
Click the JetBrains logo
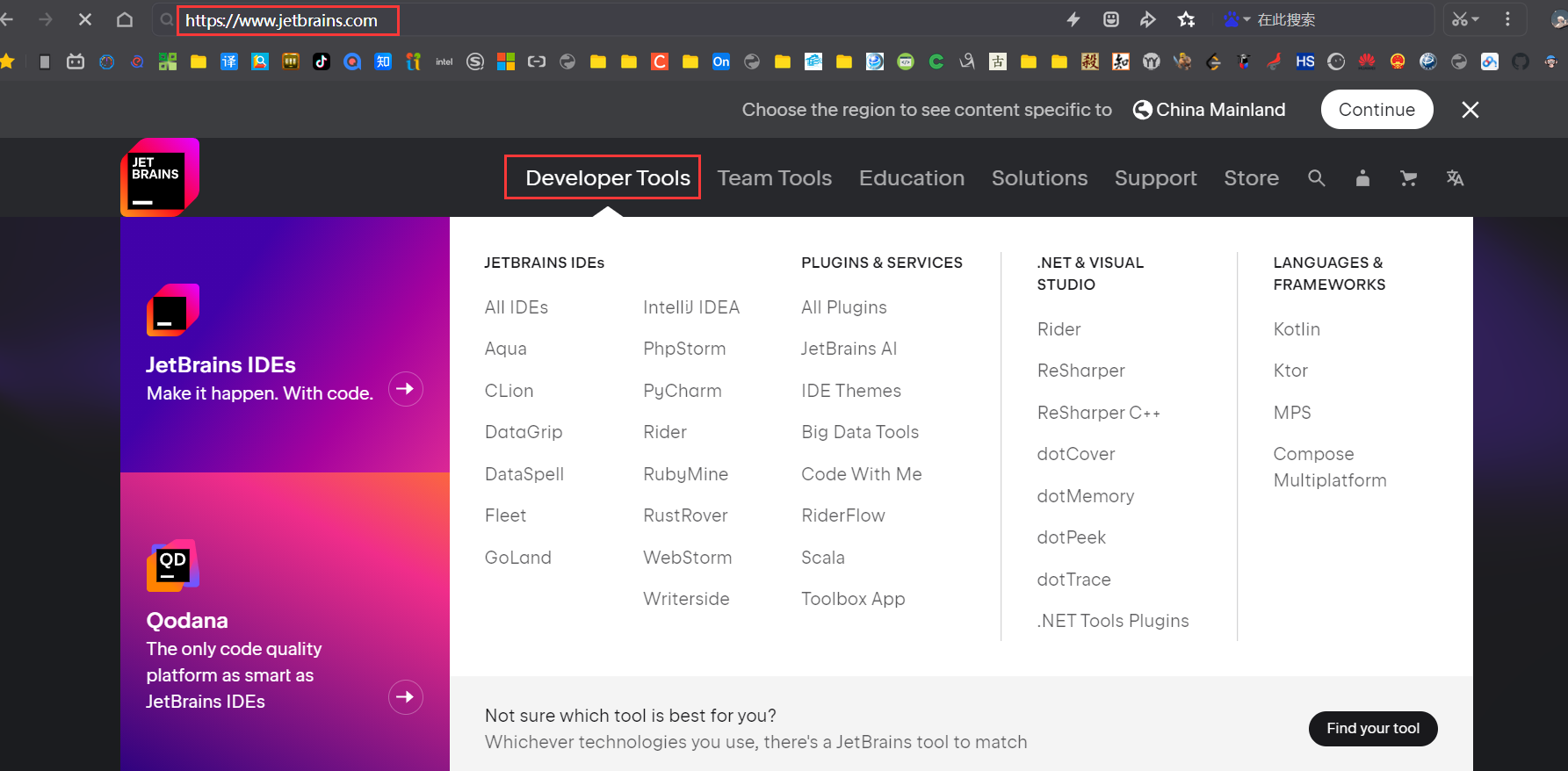coord(160,177)
